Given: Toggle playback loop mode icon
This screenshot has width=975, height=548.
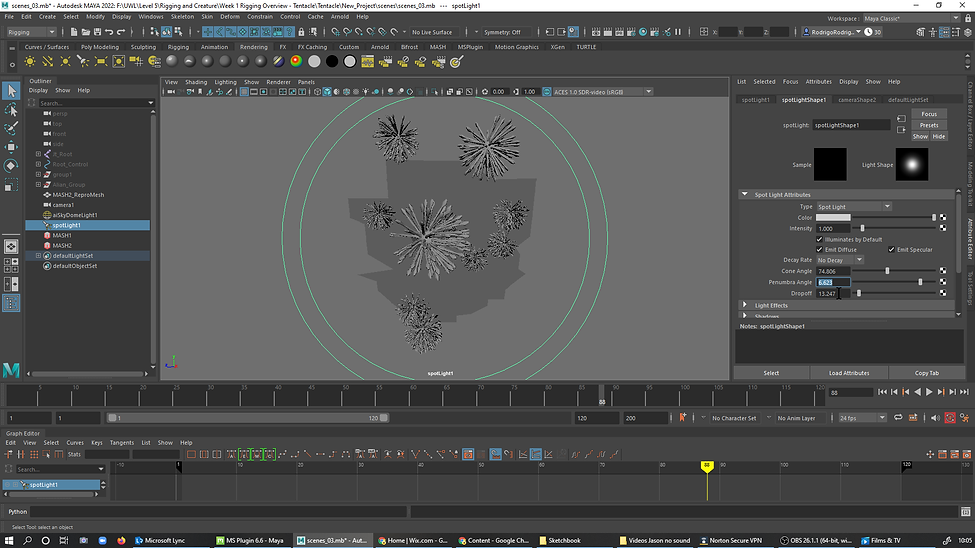Looking at the screenshot, I should (x=898, y=418).
